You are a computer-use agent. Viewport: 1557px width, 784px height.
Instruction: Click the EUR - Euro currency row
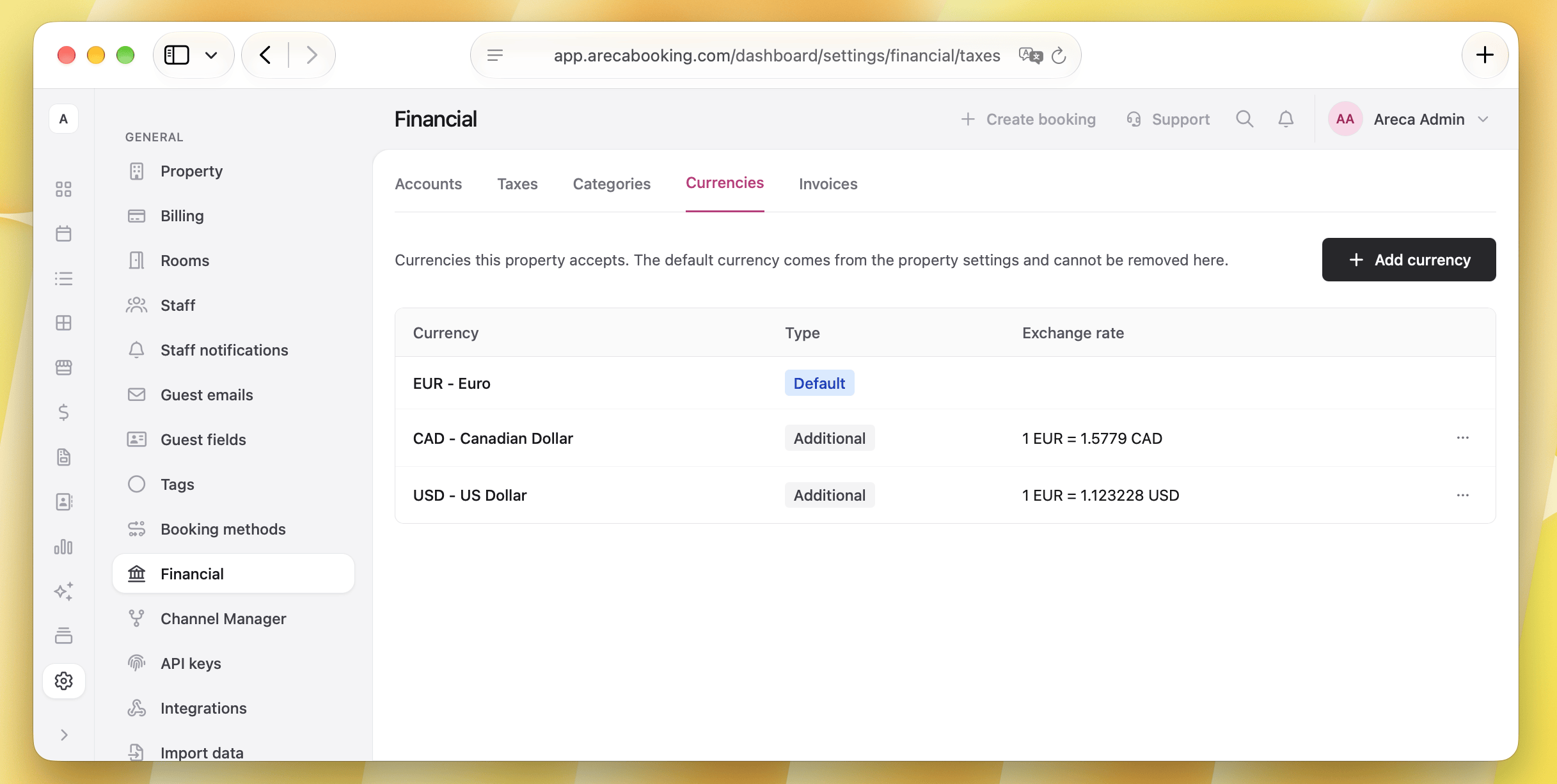click(x=945, y=383)
